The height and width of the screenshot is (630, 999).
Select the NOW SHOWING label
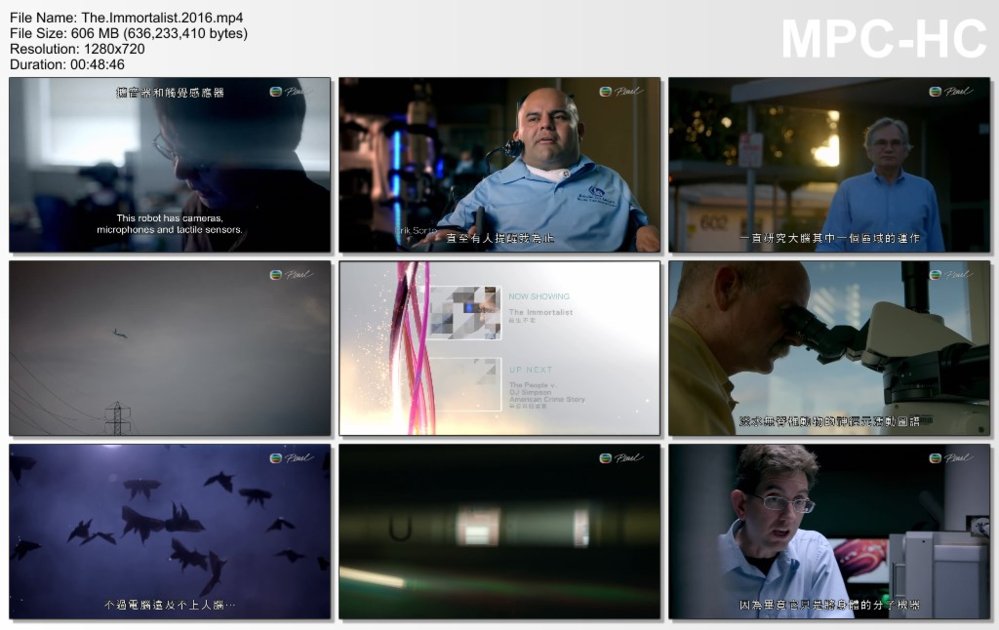(539, 297)
